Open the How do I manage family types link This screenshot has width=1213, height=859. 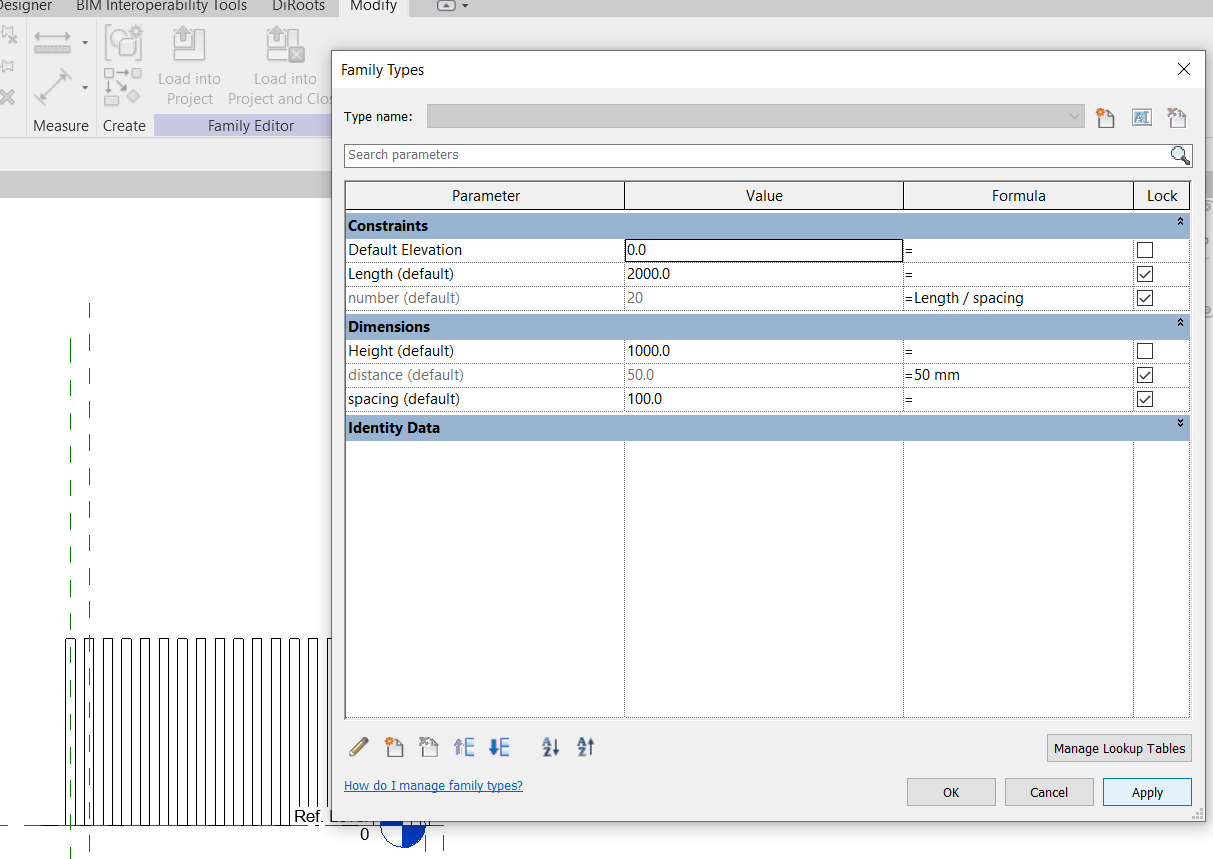[433, 785]
